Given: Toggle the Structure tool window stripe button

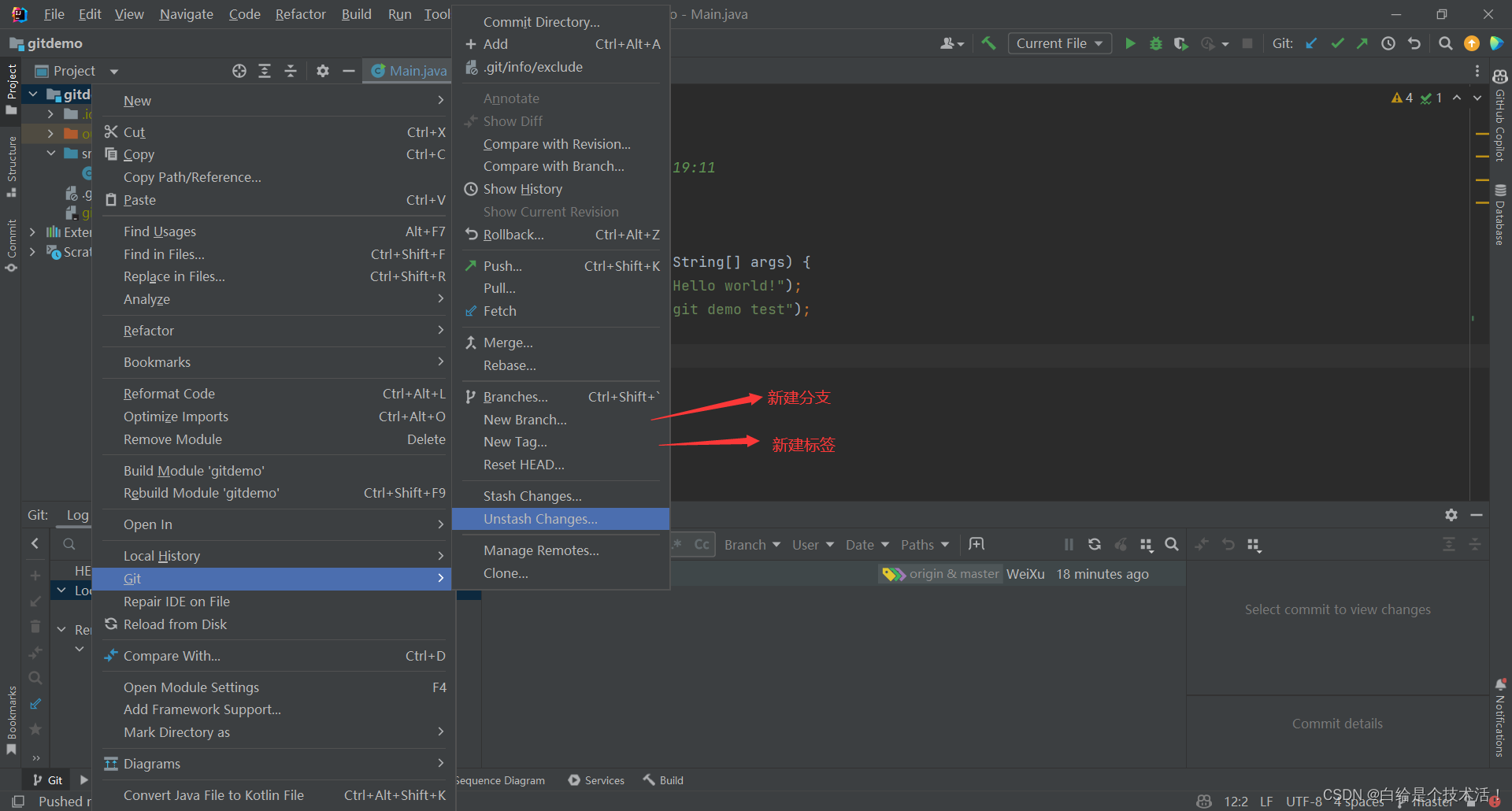Looking at the screenshot, I should 11,167.
